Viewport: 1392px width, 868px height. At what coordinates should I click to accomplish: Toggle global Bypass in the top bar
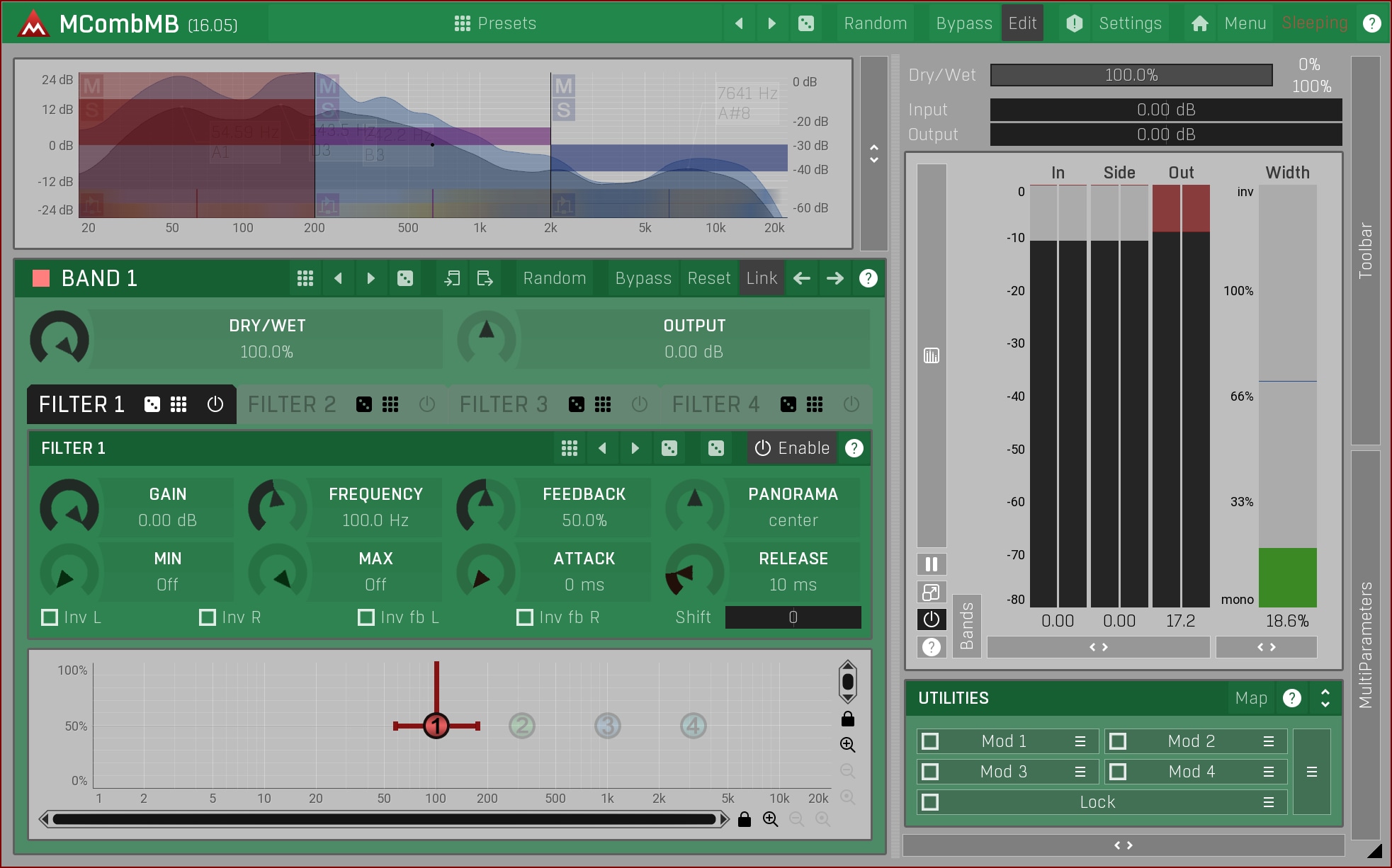pos(964,23)
